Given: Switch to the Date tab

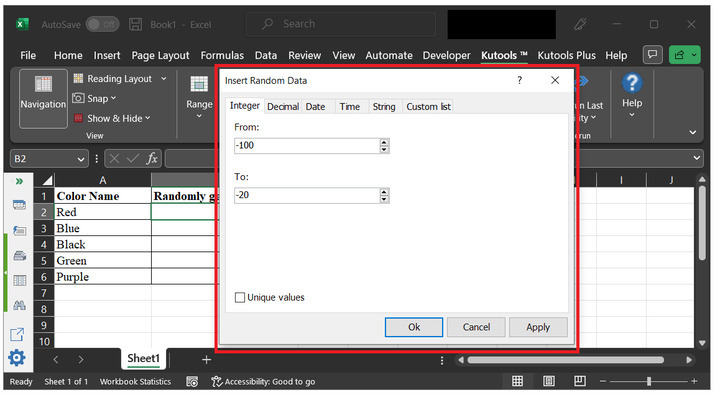Looking at the screenshot, I should [x=315, y=106].
